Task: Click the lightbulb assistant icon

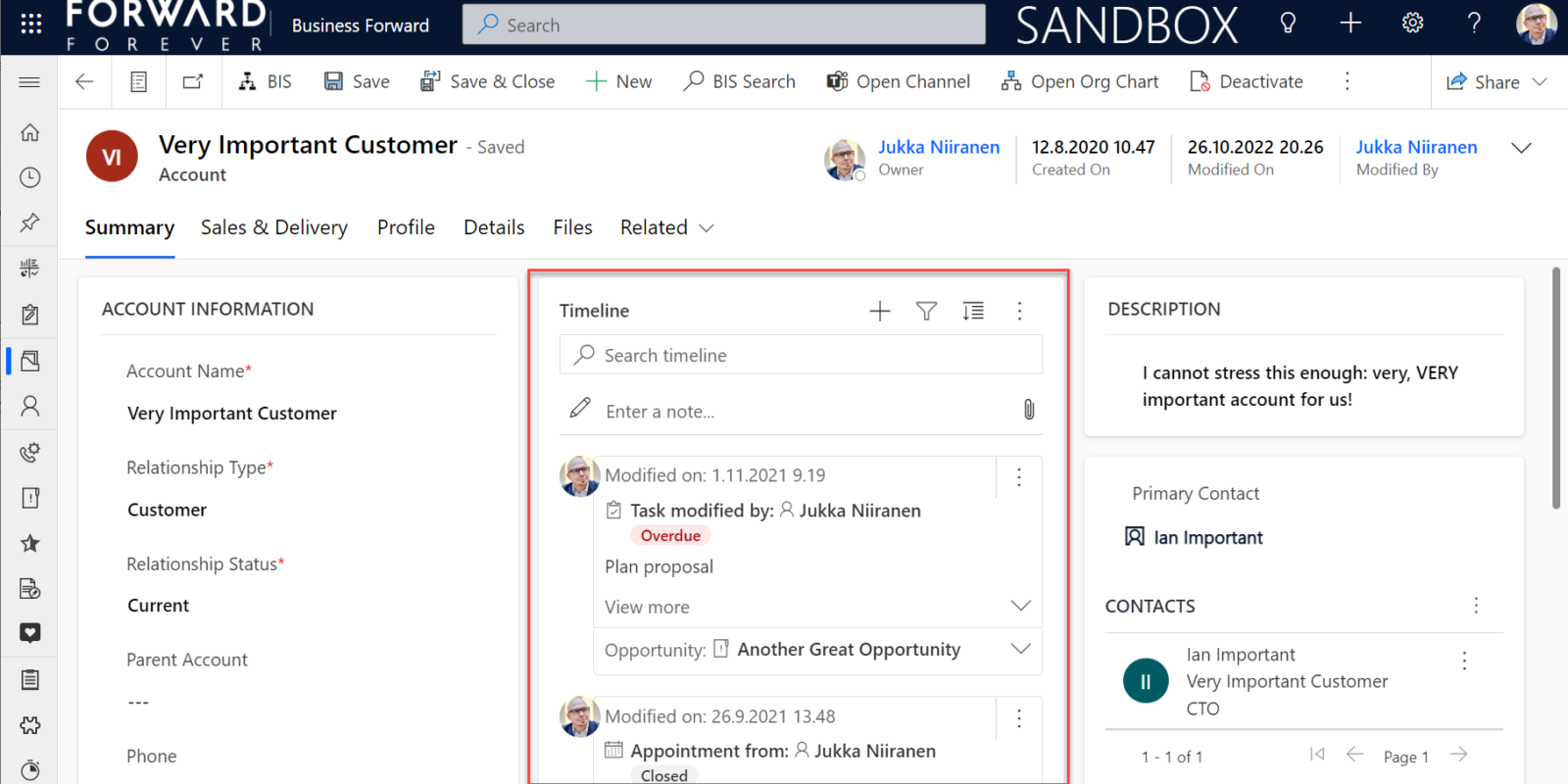Action: click(x=1288, y=24)
